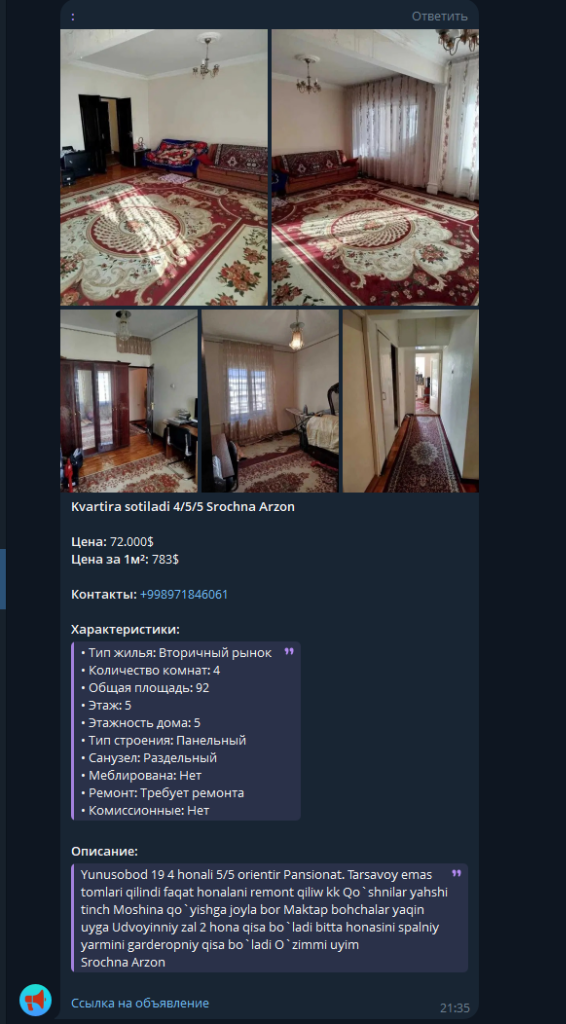Click the Тип жилья: Вторичный рынок line
This screenshot has width=566, height=1024.
[176, 653]
